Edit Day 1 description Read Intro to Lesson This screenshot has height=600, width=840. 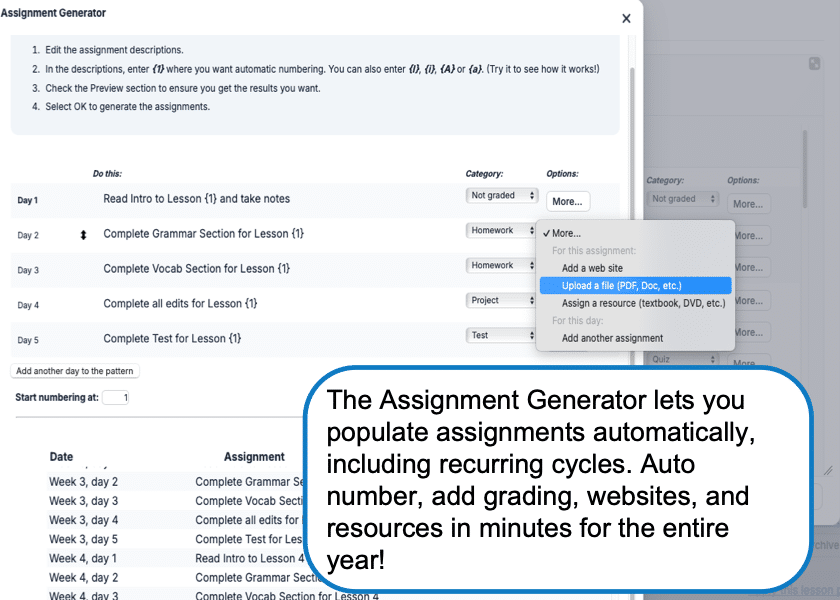coord(197,199)
